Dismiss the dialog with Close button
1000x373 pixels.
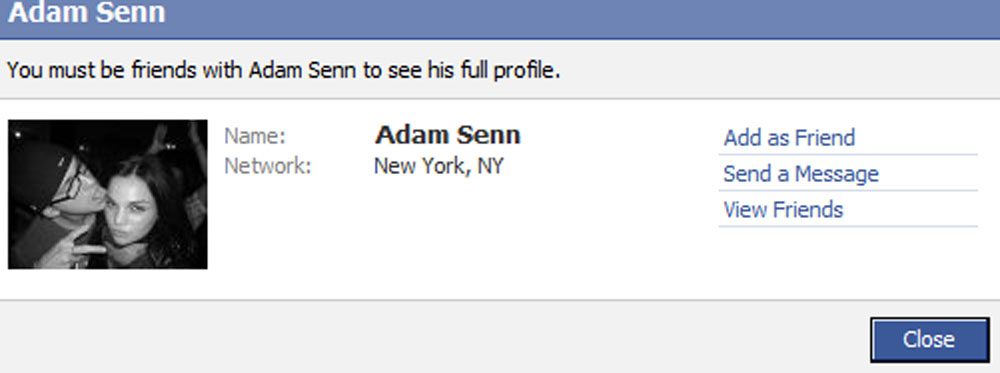click(929, 339)
